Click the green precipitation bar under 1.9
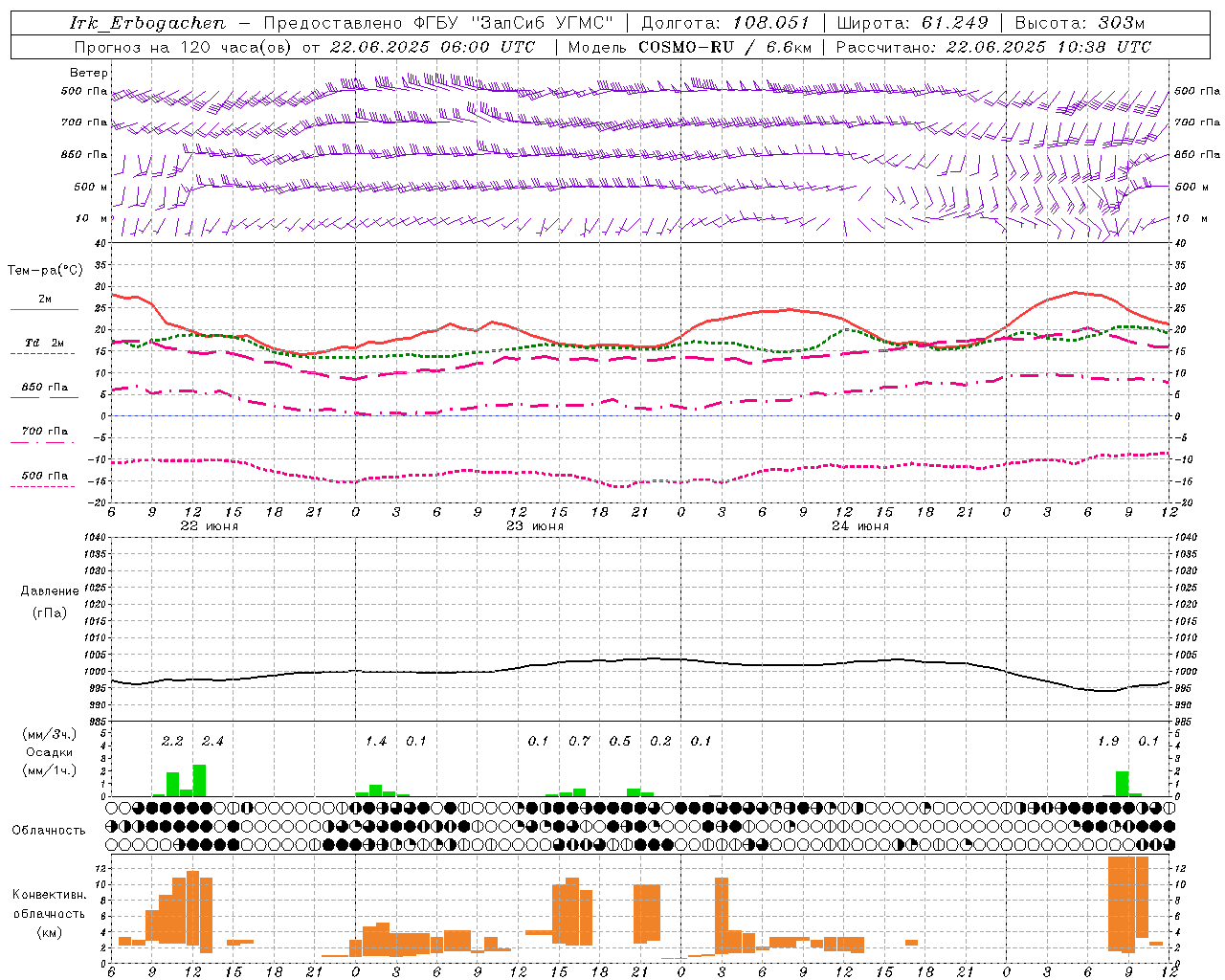 pyautogui.click(x=1122, y=784)
